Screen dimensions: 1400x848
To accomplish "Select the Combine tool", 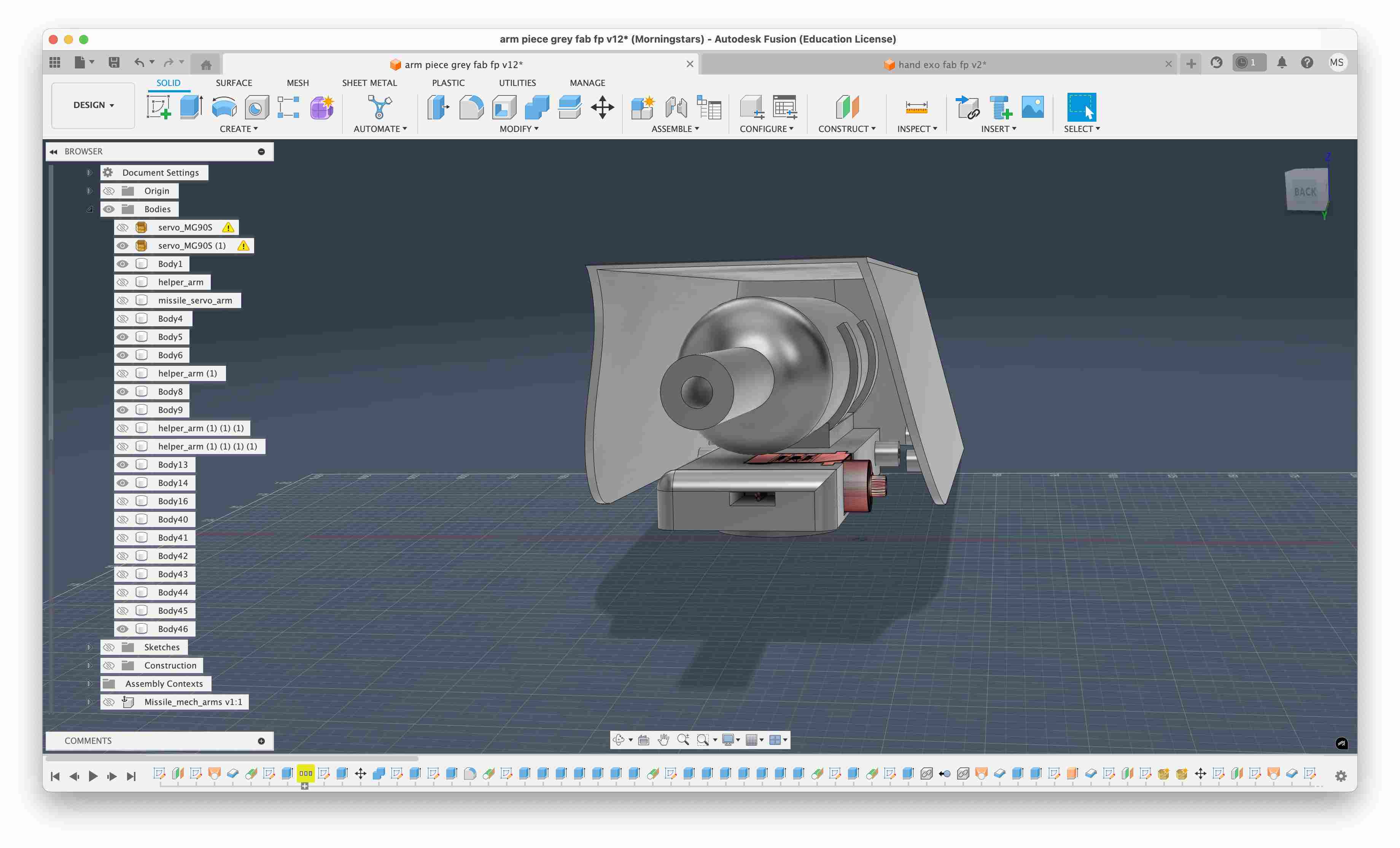I will pyautogui.click(x=537, y=107).
